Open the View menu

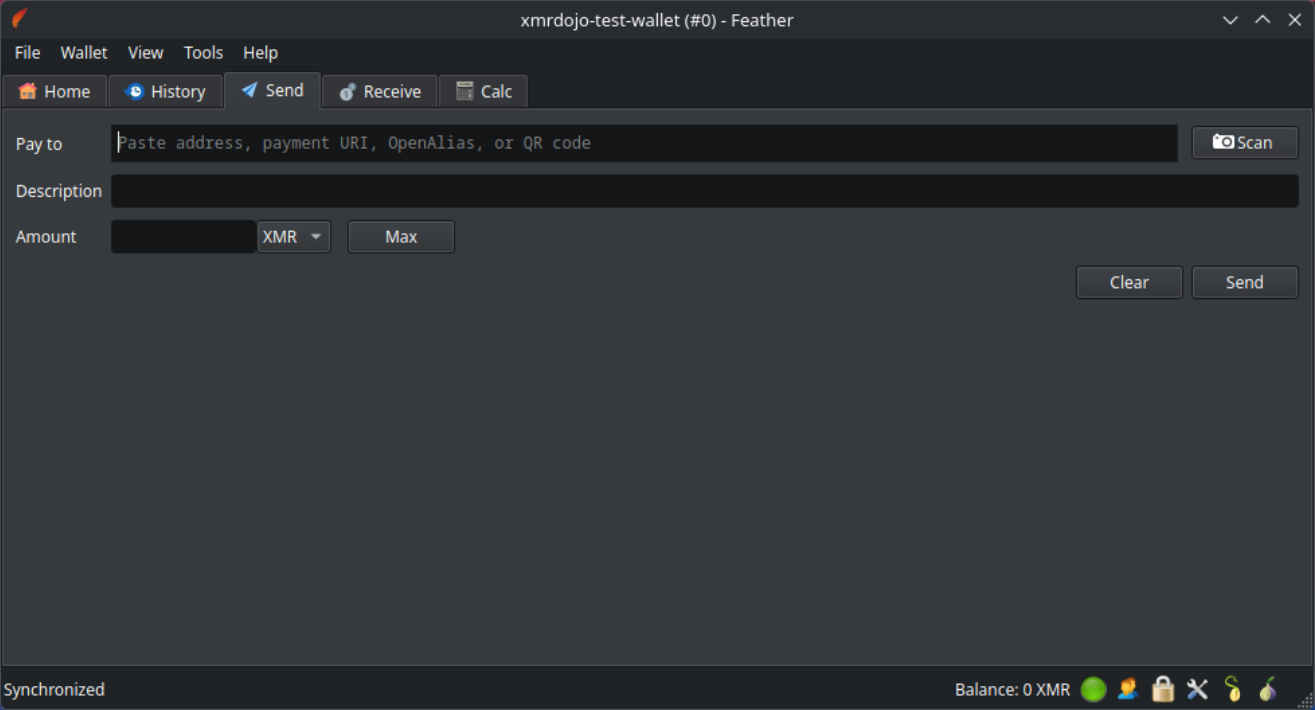tap(146, 53)
